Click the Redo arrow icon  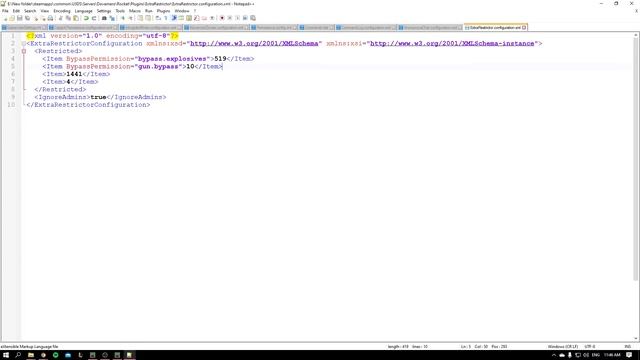coord(94,18)
